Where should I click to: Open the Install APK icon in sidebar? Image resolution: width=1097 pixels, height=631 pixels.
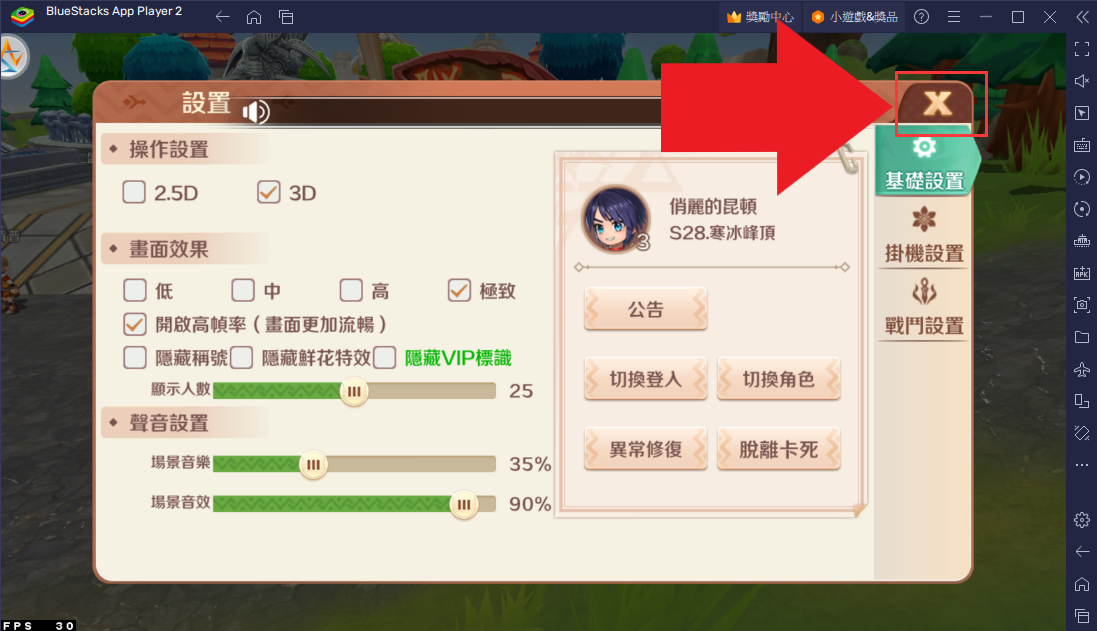coord(1082,273)
